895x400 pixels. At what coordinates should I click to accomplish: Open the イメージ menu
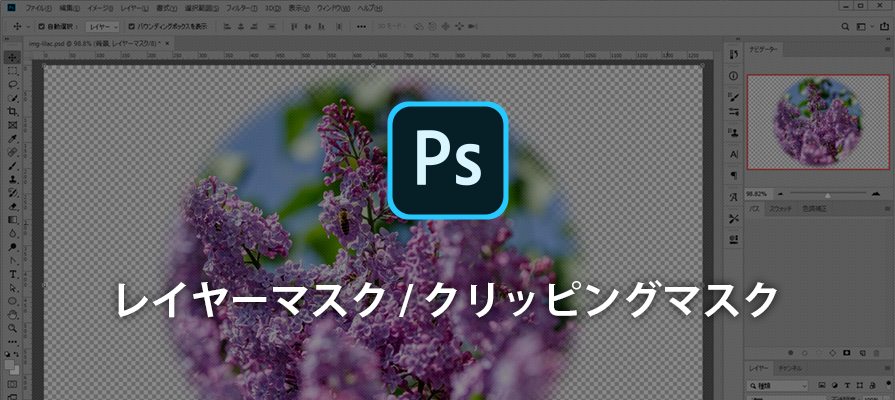(x=100, y=9)
